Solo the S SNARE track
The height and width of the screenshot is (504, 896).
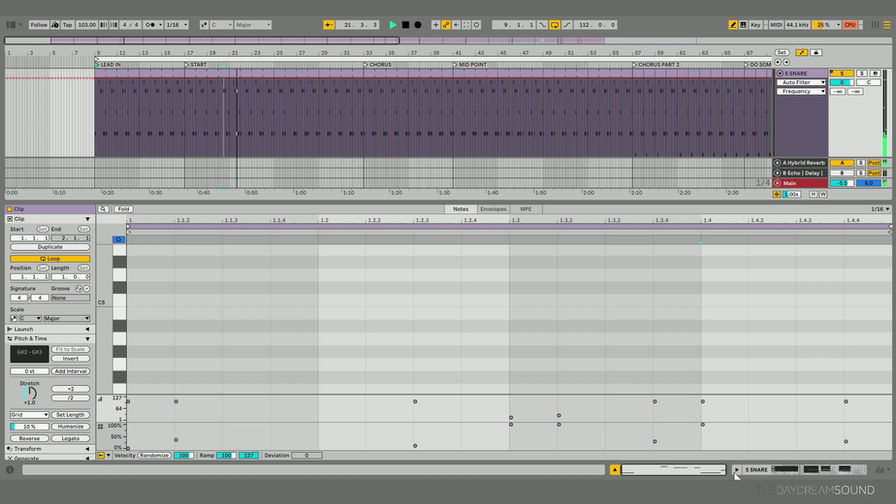pyautogui.click(x=861, y=73)
